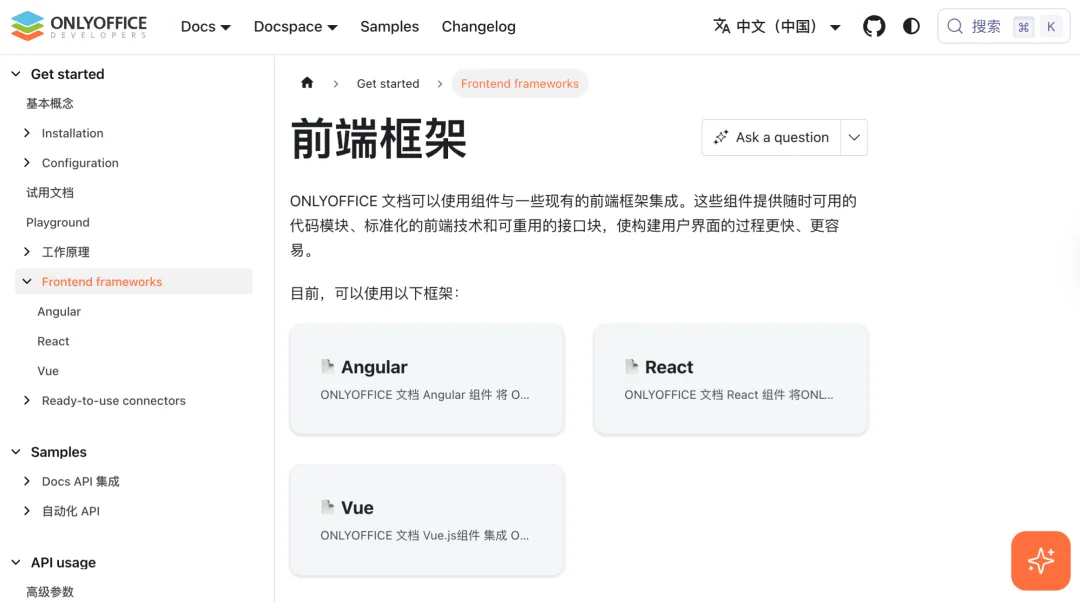Click the Ask a question button
1080x602 pixels.
pyautogui.click(x=771, y=137)
